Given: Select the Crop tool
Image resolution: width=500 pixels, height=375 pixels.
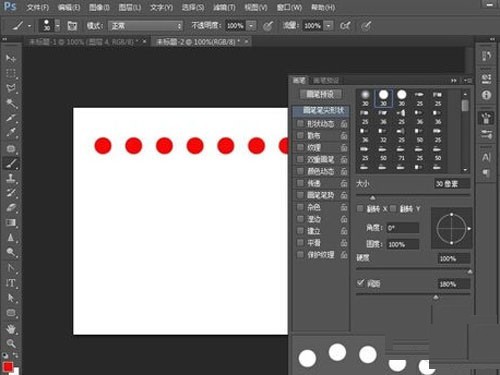Looking at the screenshot, I should 11,118.
